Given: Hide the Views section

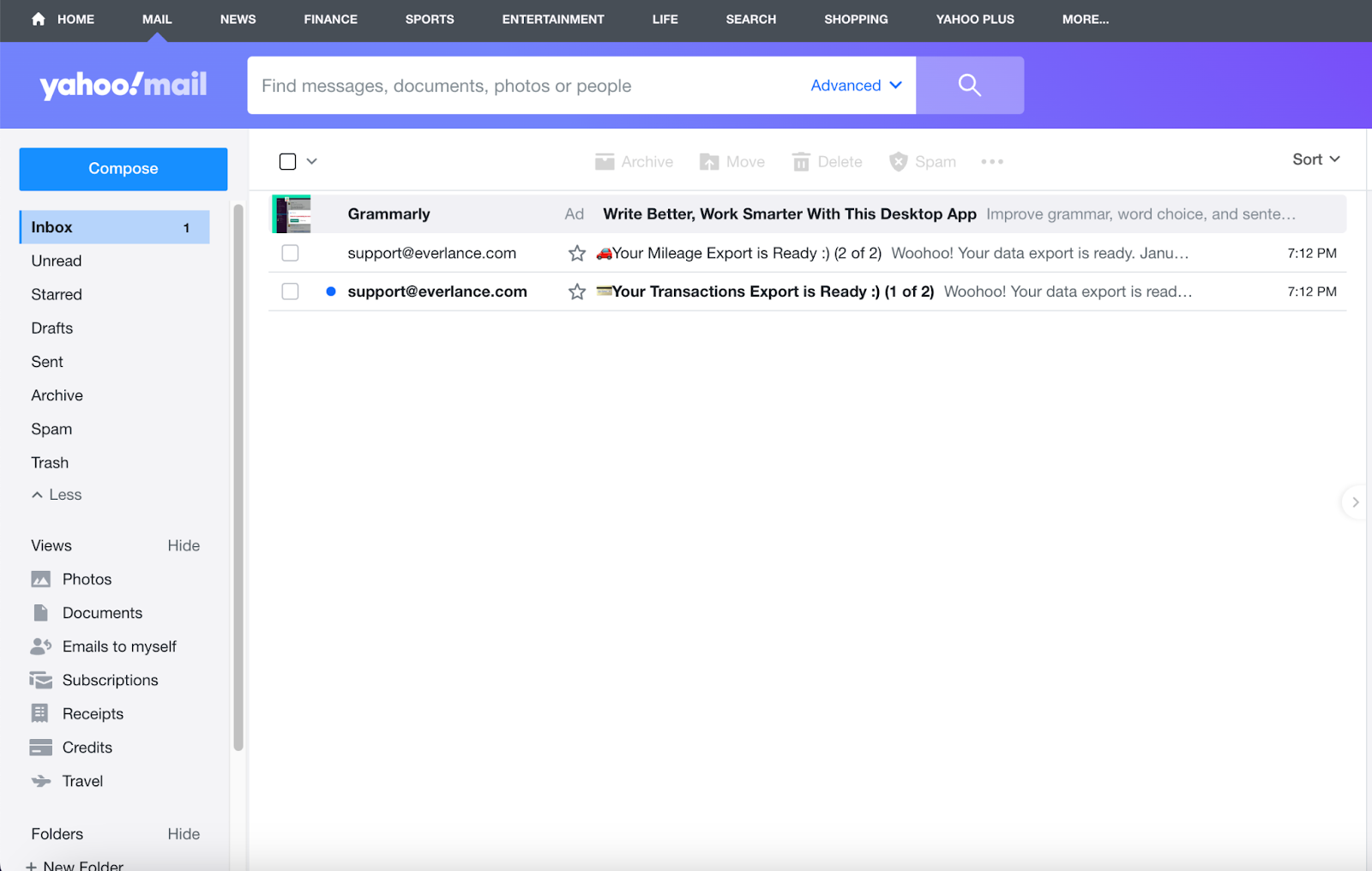Looking at the screenshot, I should (184, 546).
